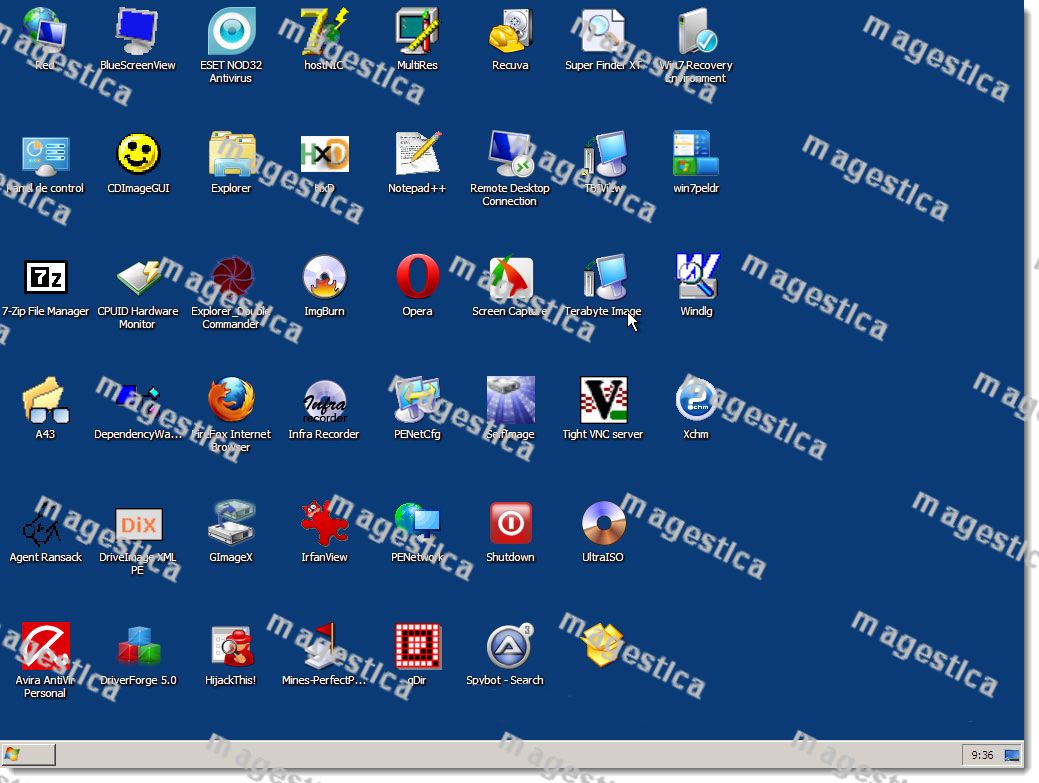Viewport: 1039px width, 783px height.
Task: Open the Explorer folder icon
Action: tap(231, 155)
